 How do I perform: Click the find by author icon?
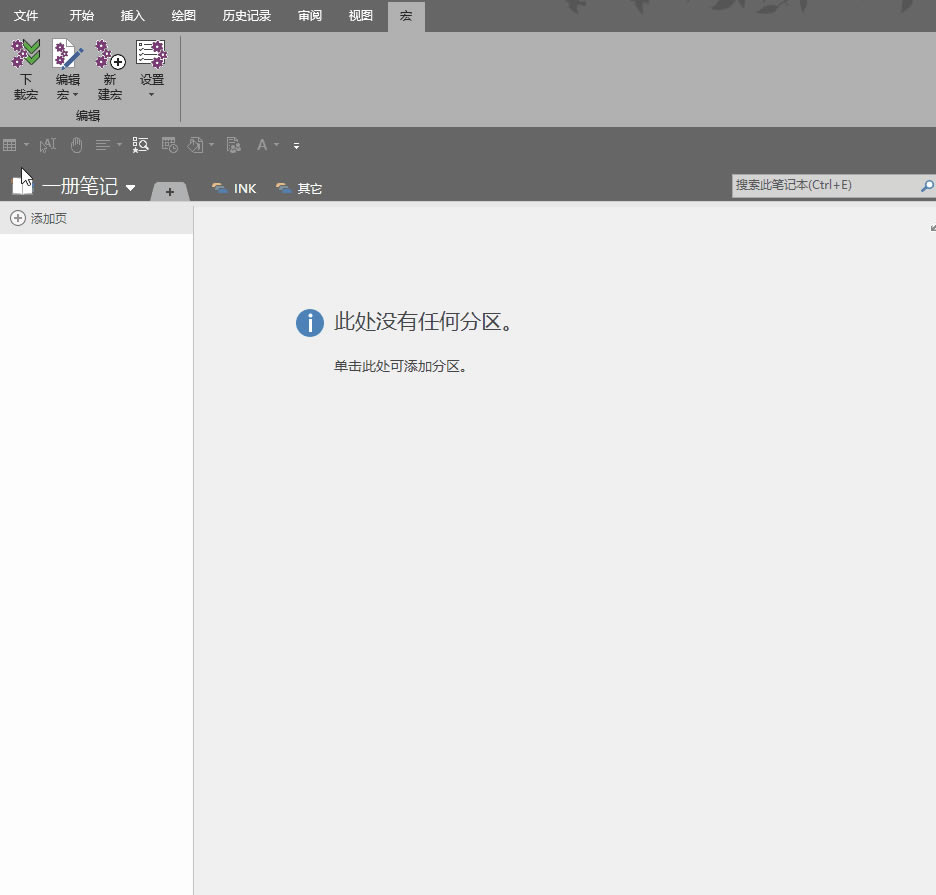[x=233, y=145]
